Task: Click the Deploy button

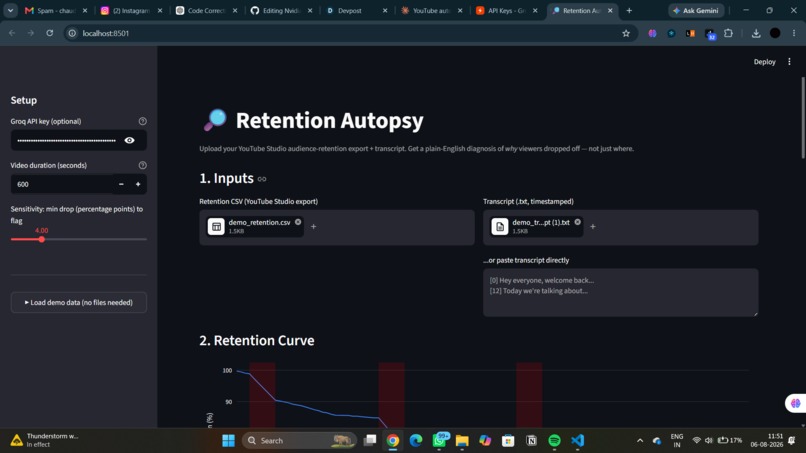Action: [764, 62]
